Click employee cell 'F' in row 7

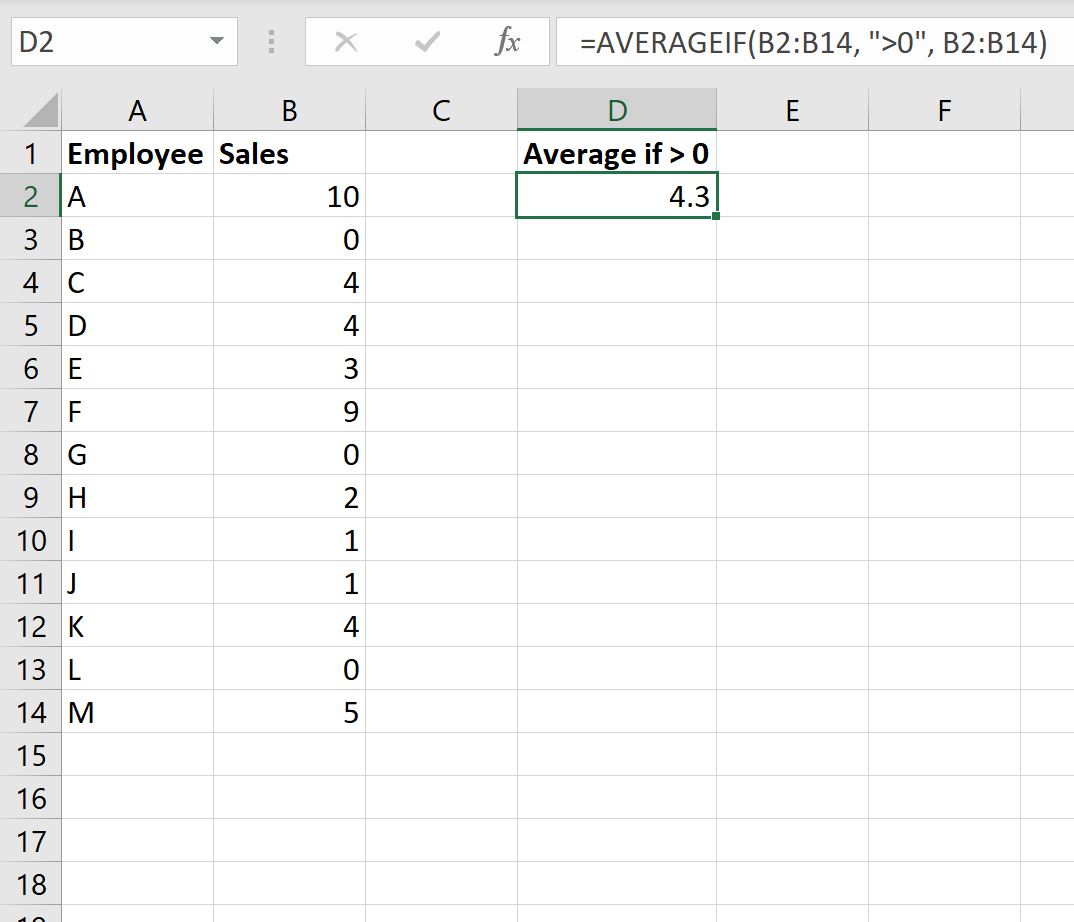(x=138, y=411)
